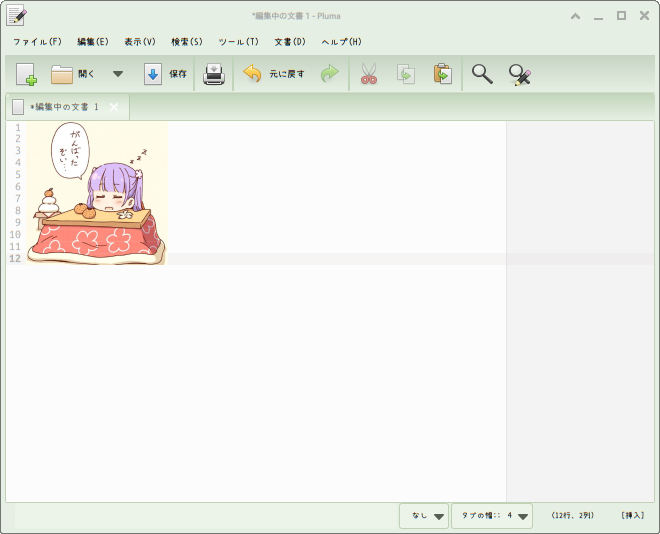Image resolution: width=660 pixels, height=534 pixels.
Task: Print the document with the printer icon
Action: (x=214, y=74)
